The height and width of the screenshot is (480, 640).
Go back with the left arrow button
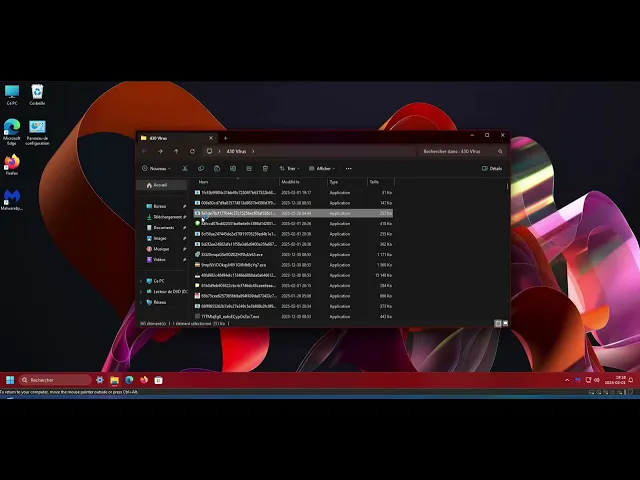click(144, 151)
